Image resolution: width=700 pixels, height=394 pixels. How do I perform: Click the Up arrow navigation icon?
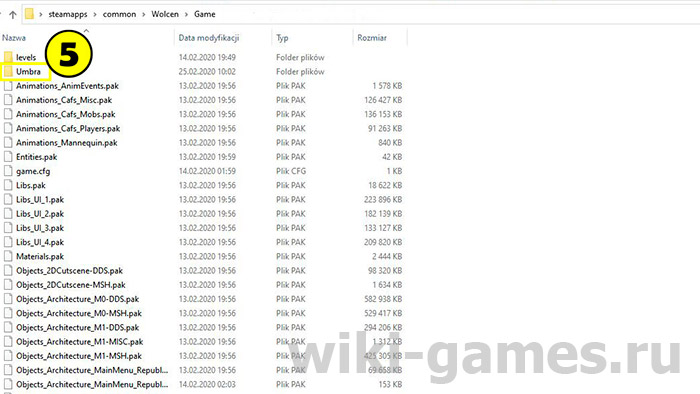coord(12,15)
